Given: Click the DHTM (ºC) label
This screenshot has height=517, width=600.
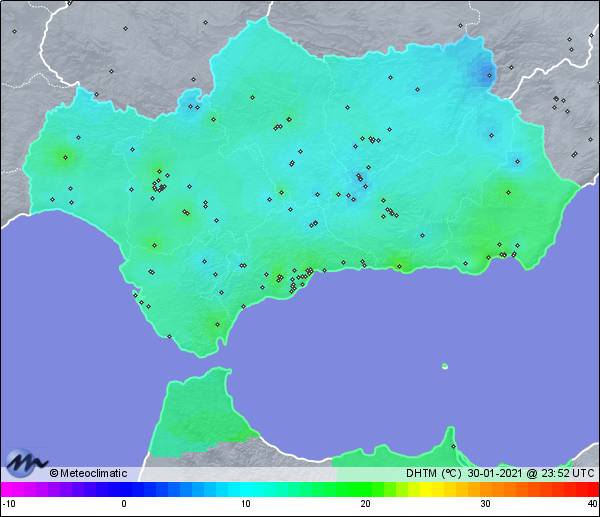Looking at the screenshot, I should coord(434,473).
